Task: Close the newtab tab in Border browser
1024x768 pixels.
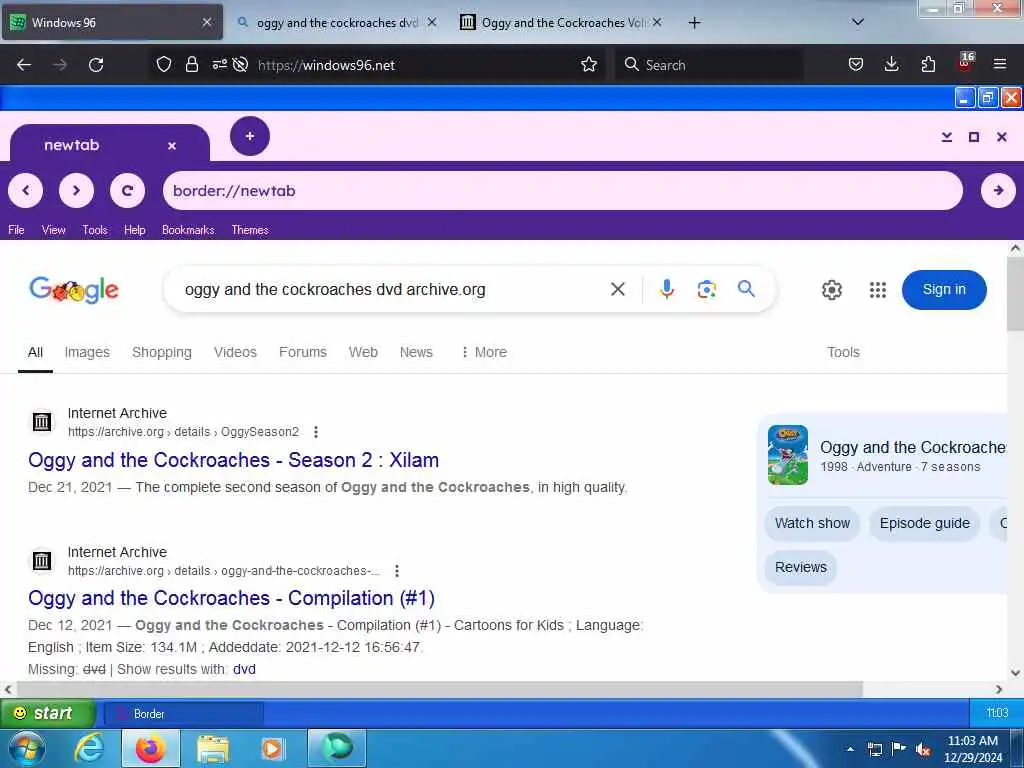Action: [172, 146]
